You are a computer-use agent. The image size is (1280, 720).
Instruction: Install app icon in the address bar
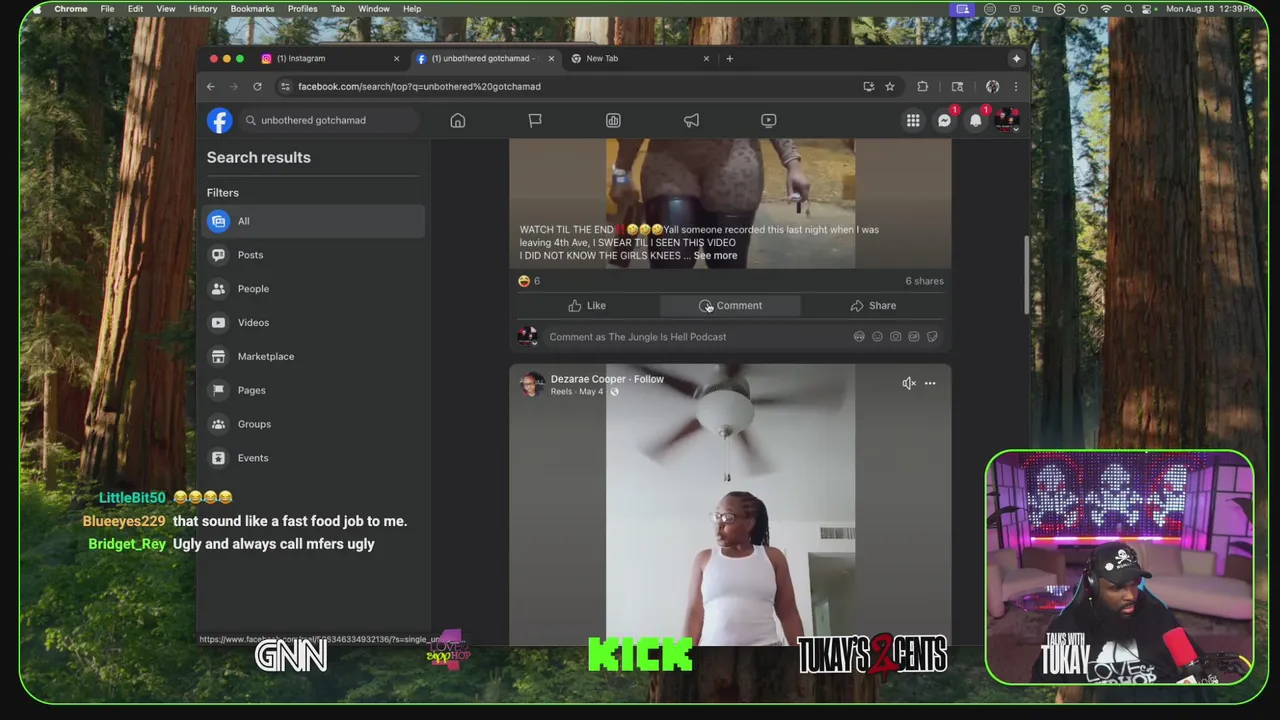[x=868, y=87]
